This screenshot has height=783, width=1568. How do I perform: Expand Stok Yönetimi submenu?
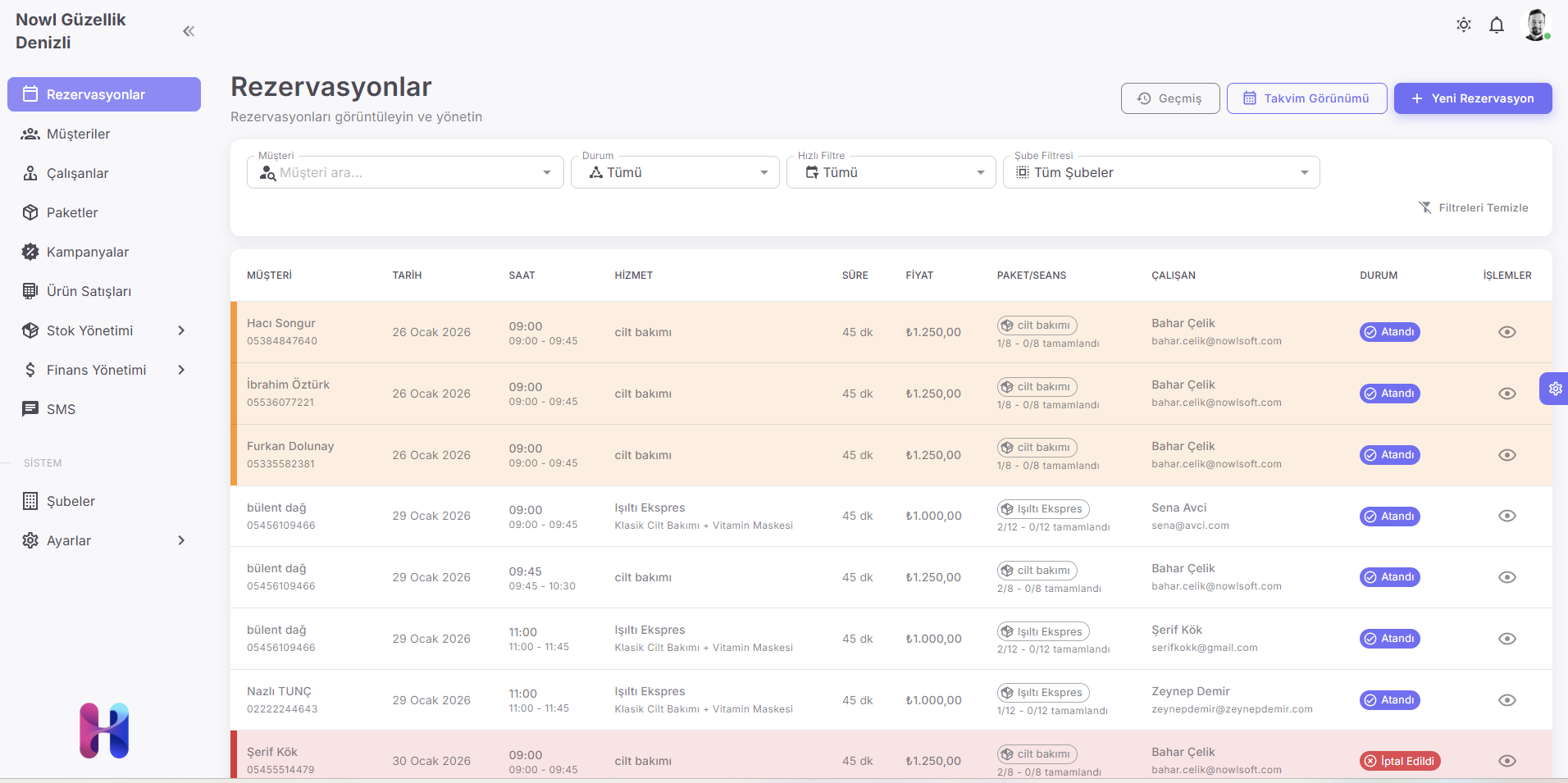181,330
